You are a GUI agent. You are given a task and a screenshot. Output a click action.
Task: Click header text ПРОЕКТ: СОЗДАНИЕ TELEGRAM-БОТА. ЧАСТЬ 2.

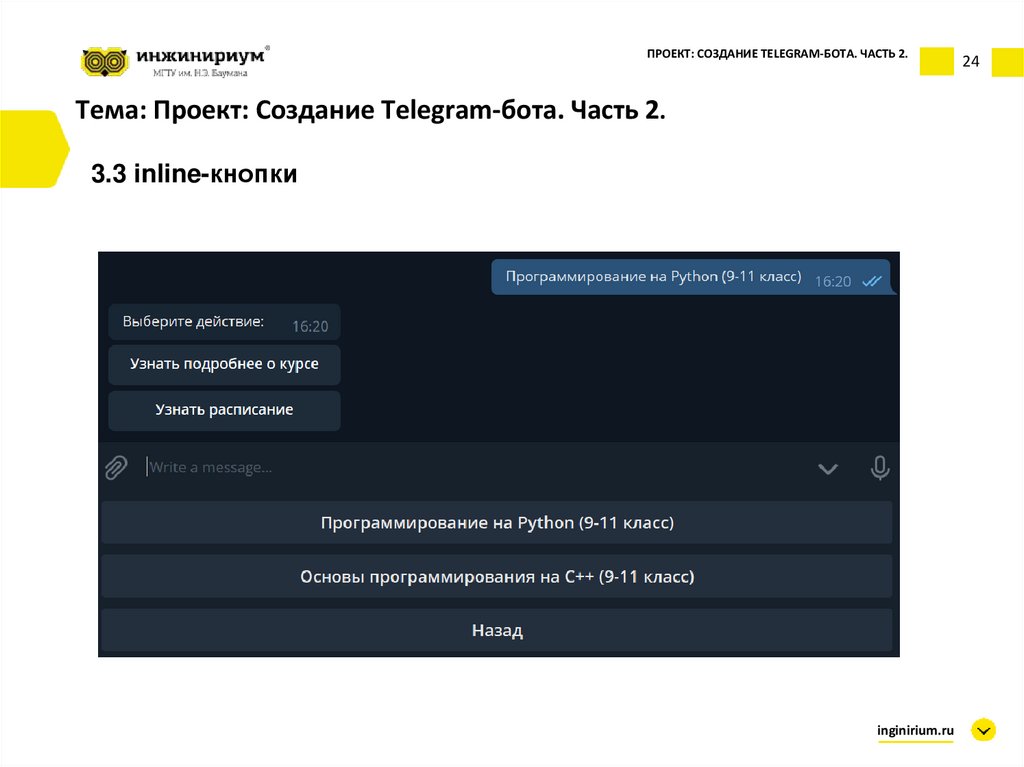777,54
